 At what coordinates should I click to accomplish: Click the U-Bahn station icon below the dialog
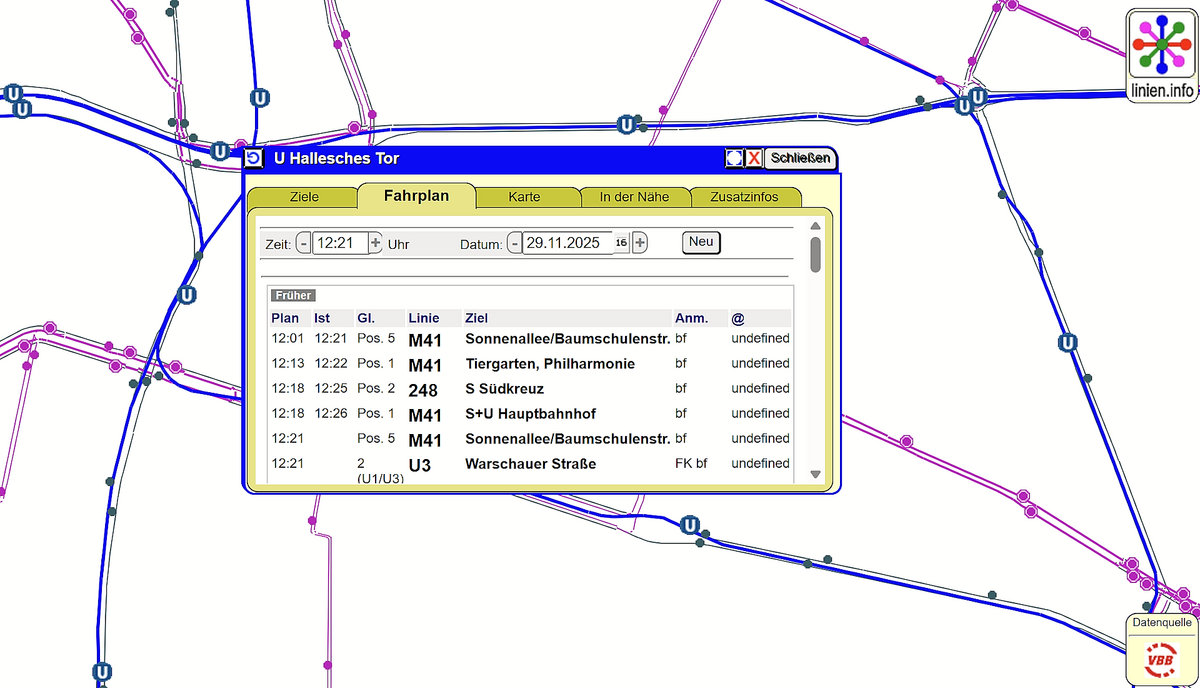point(688,525)
